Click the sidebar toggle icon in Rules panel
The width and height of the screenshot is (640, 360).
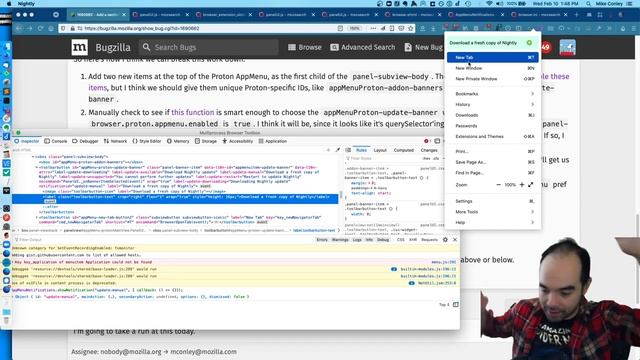click(348, 150)
